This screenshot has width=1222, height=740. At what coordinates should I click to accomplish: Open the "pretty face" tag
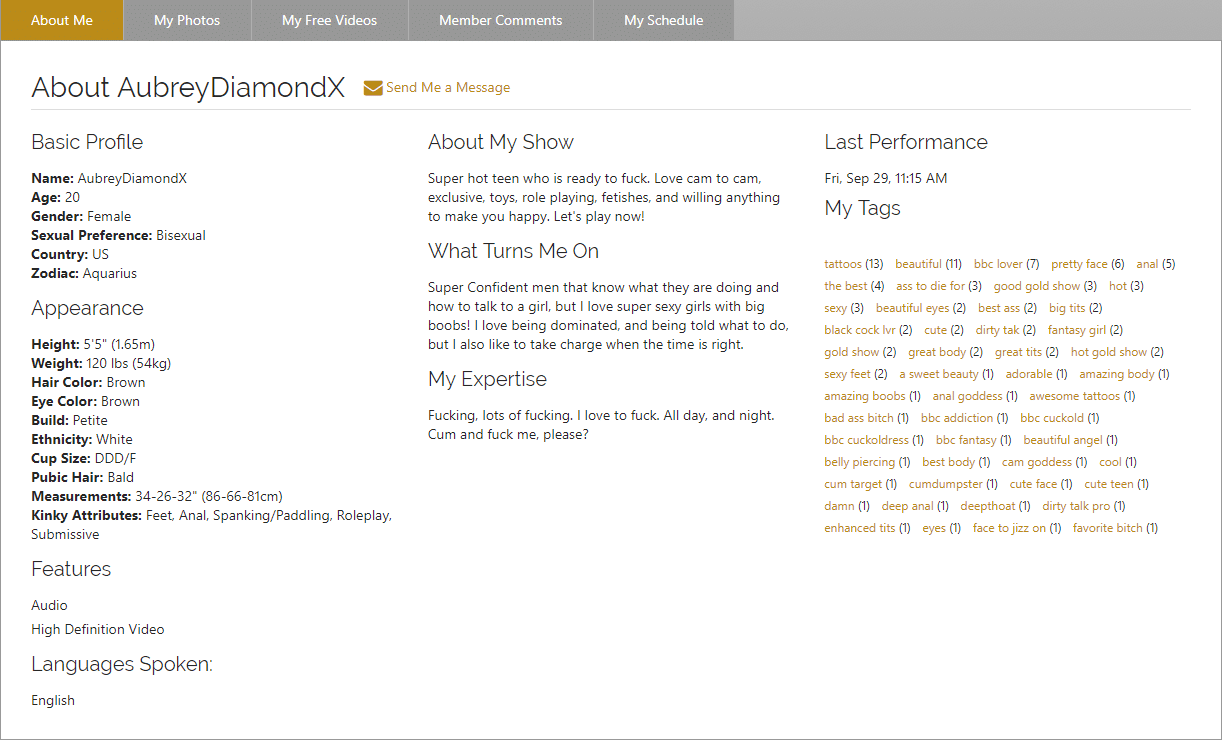click(x=1079, y=264)
